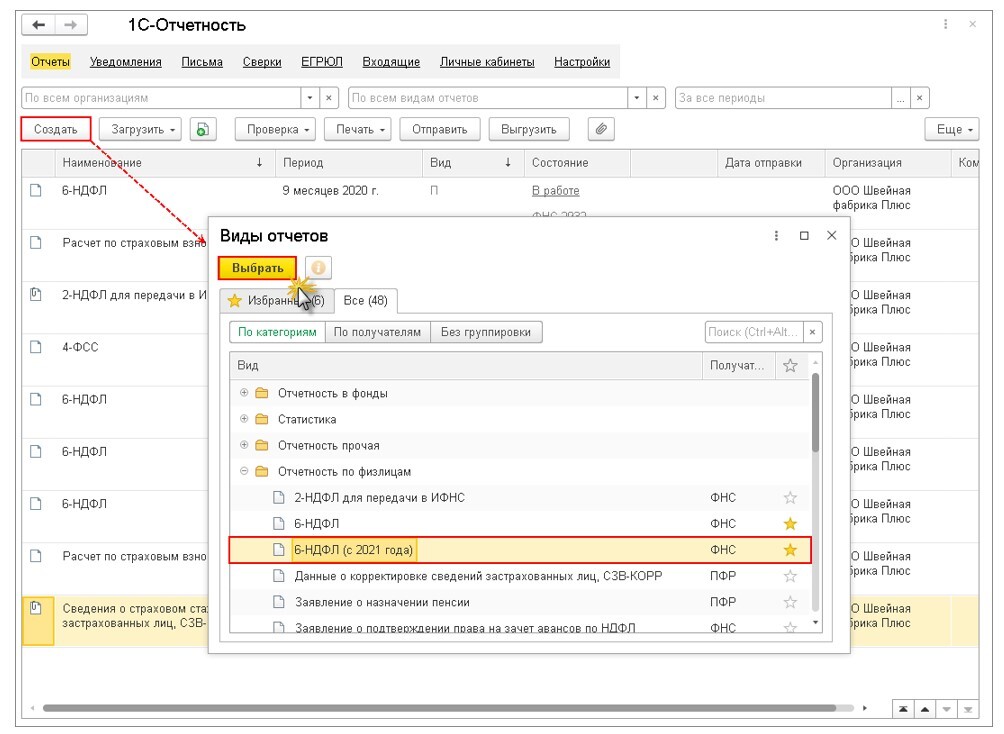Toggle favorite star for 2-НДФЛ для передачи в ИФНС
Screen dimensions: 1004x734
(x=790, y=498)
